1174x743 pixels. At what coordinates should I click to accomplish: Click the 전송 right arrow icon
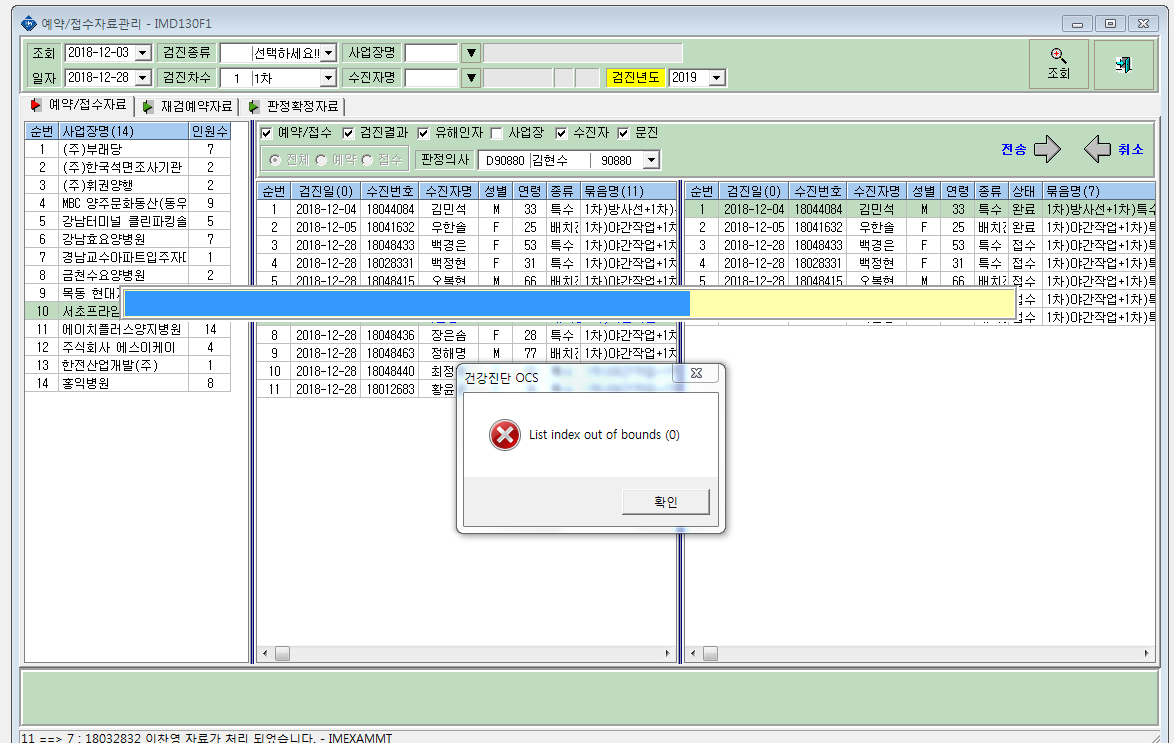coord(1047,149)
